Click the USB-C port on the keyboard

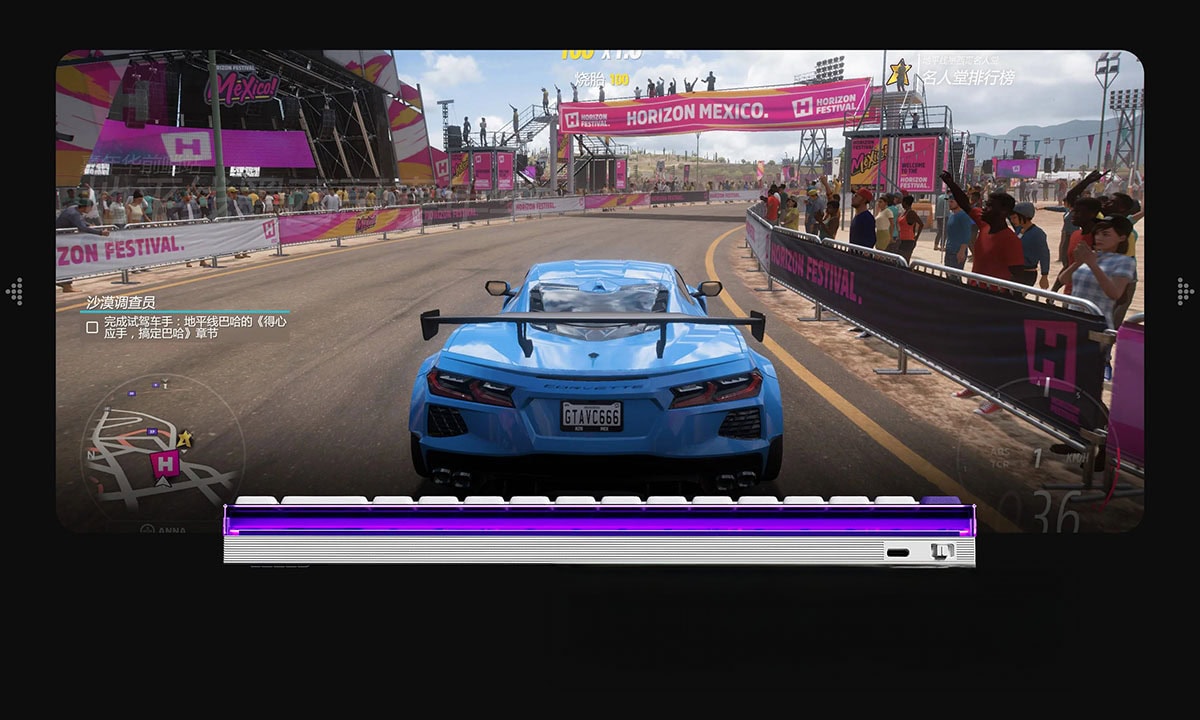[x=897, y=552]
